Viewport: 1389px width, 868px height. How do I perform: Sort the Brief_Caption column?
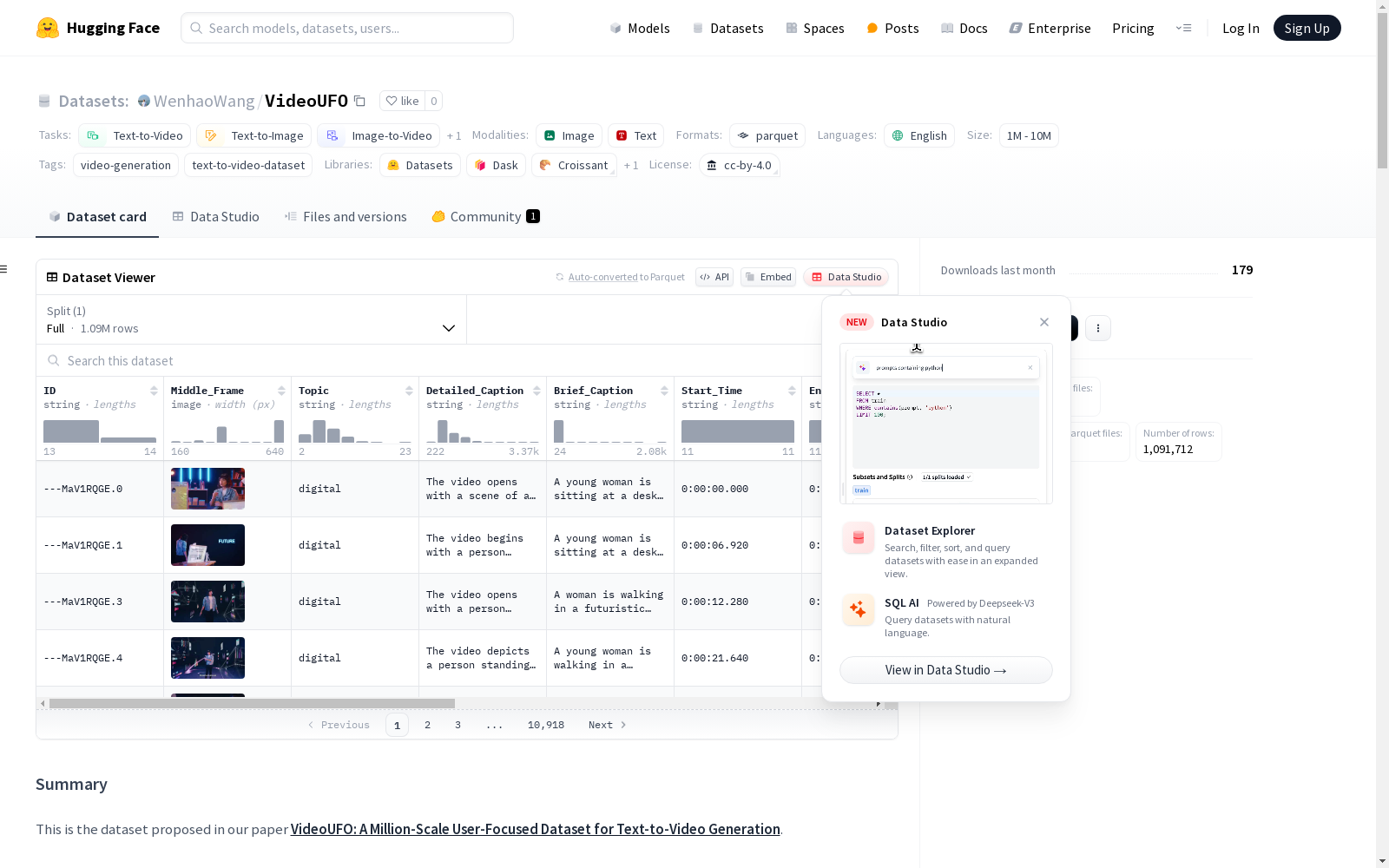coord(664,391)
